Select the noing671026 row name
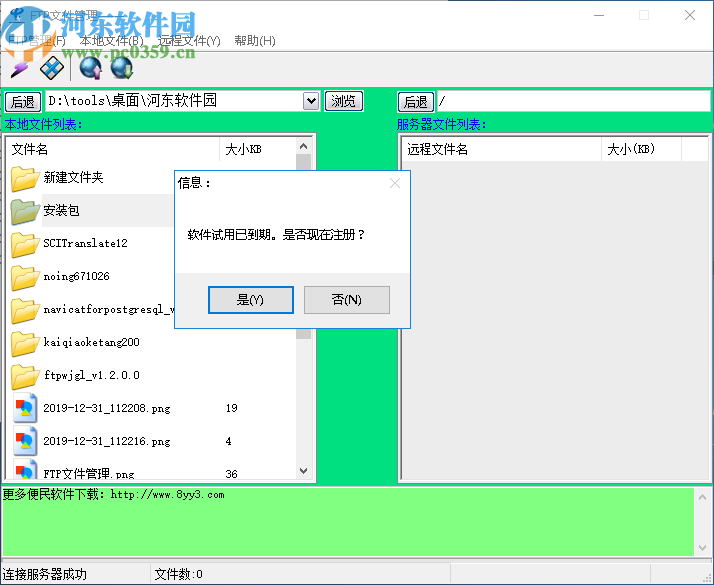This screenshot has height=585, width=714. click(76, 276)
